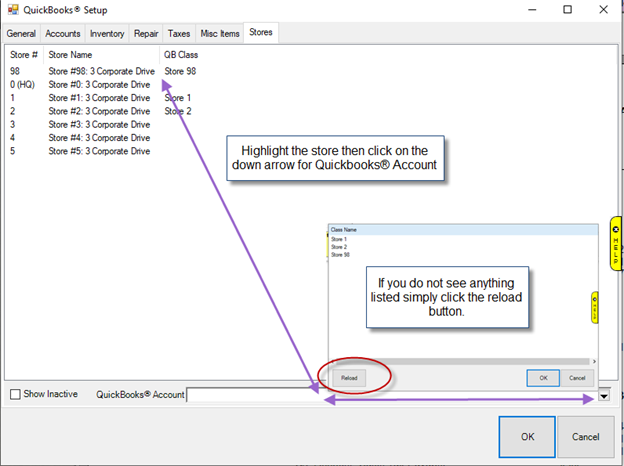
Task: Switch to the General tab
Action: (x=21, y=34)
